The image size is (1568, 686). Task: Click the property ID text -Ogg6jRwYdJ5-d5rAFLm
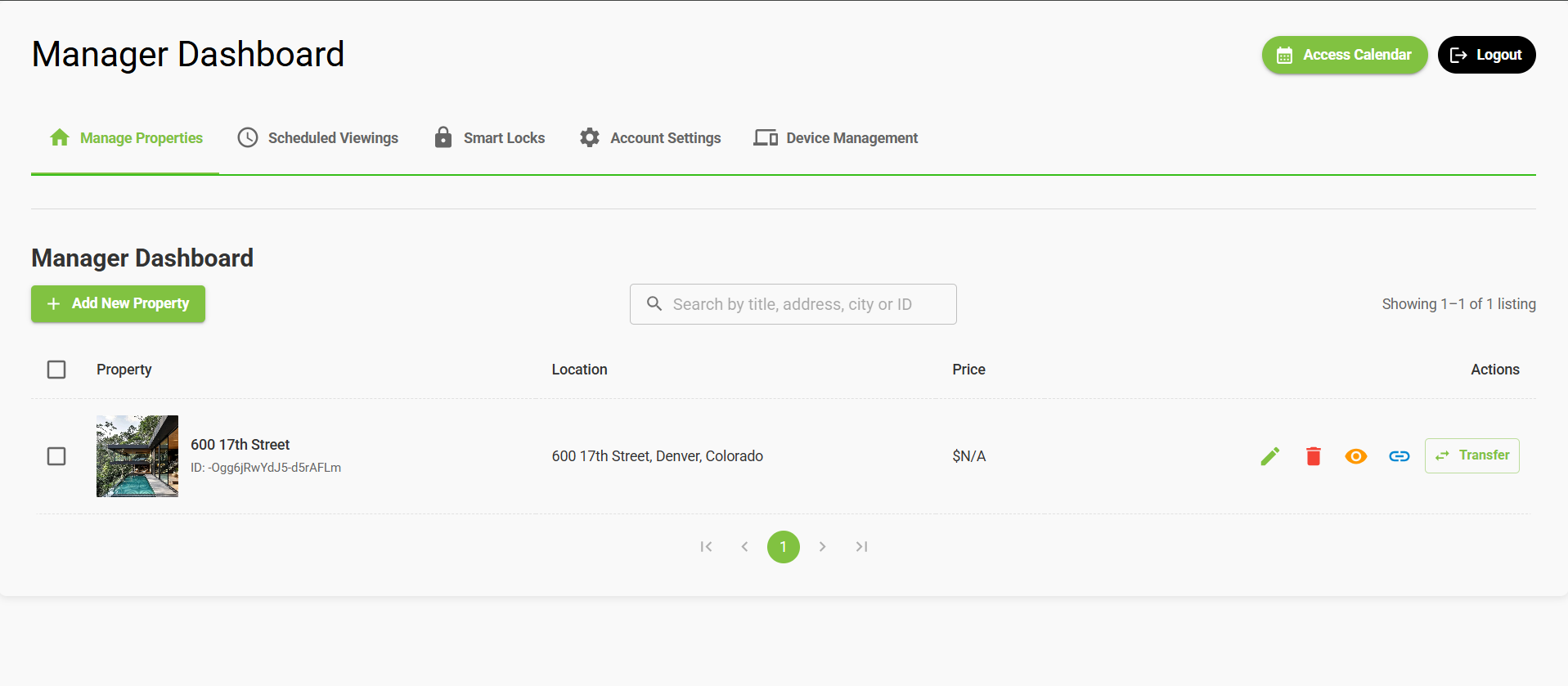[x=266, y=468]
